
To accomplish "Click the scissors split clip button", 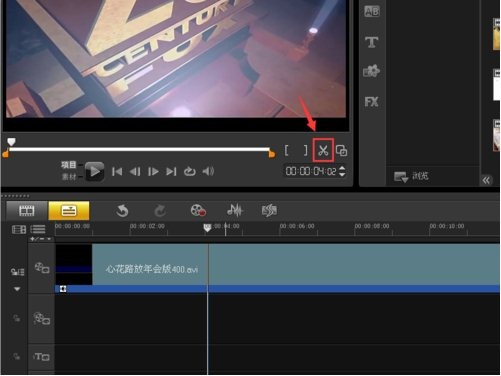I will point(323,151).
